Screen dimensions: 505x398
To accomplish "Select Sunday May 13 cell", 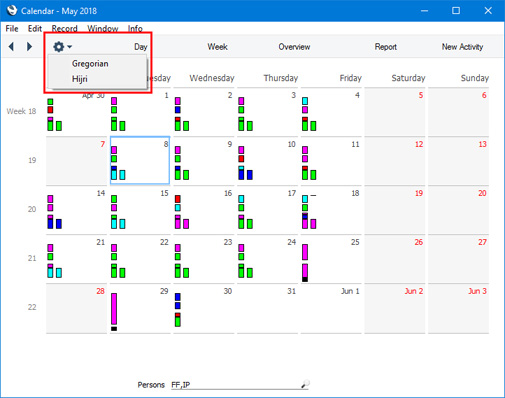I will 458,161.
